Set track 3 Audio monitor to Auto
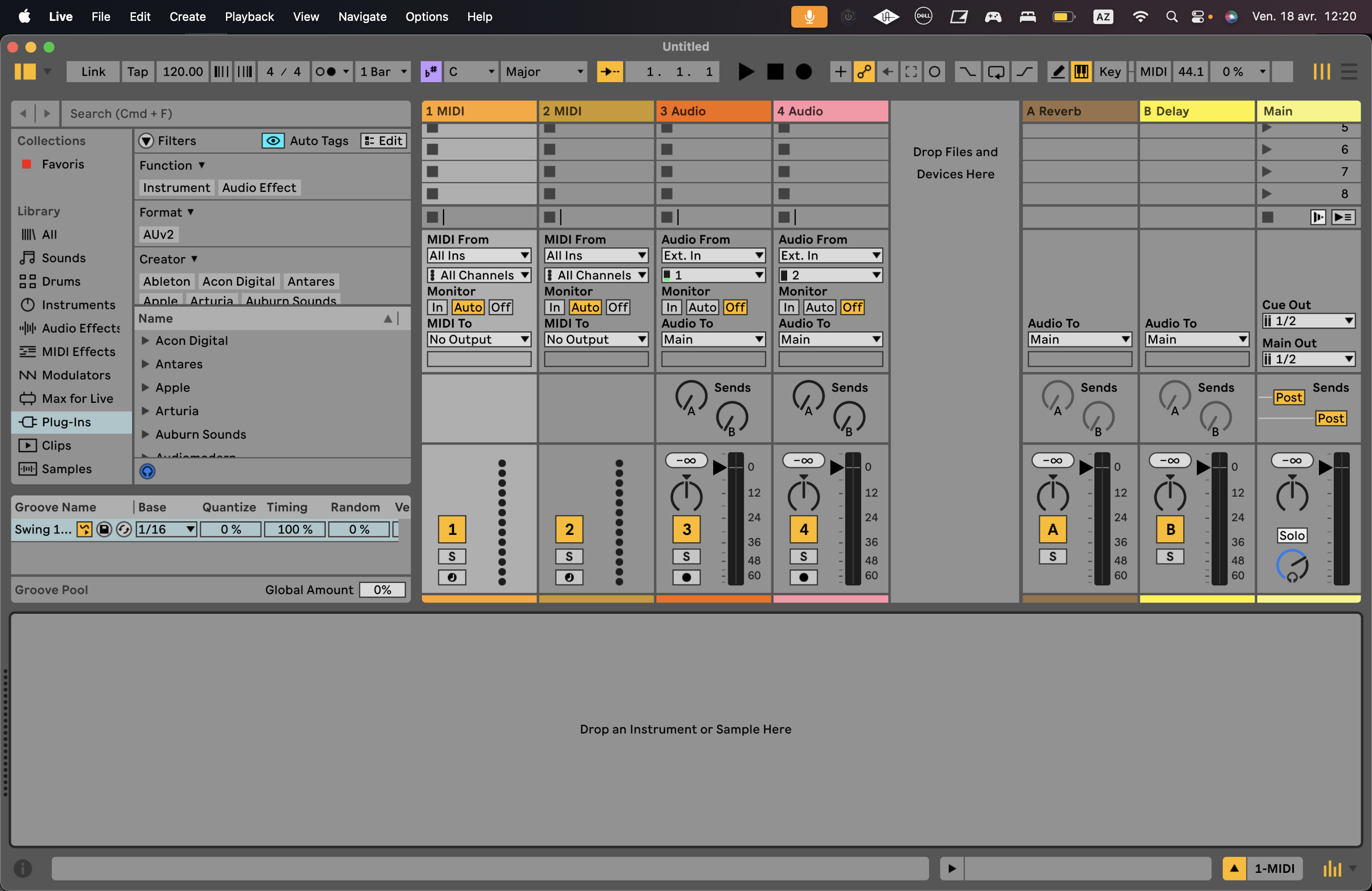Image resolution: width=1372 pixels, height=891 pixels. [x=703, y=307]
